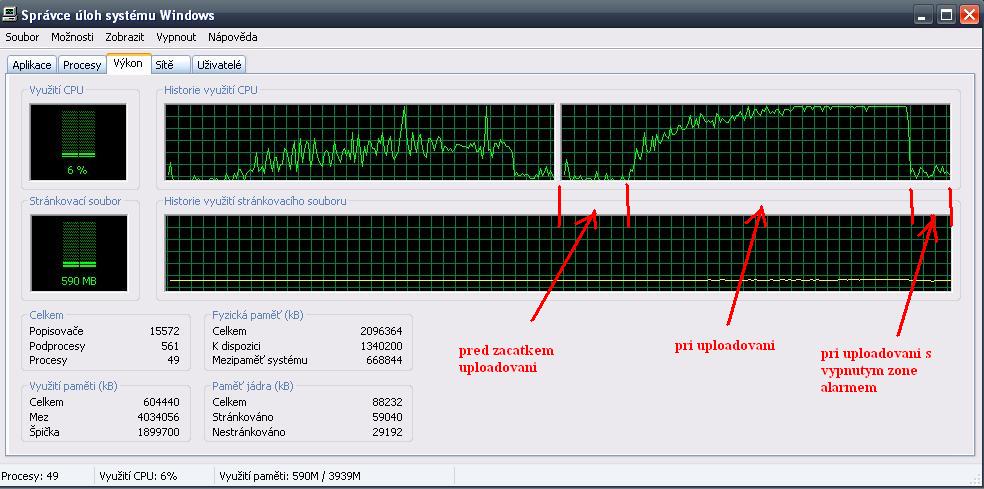The image size is (984, 489).
Task: Open the Nápověda menu
Action: [x=233, y=37]
